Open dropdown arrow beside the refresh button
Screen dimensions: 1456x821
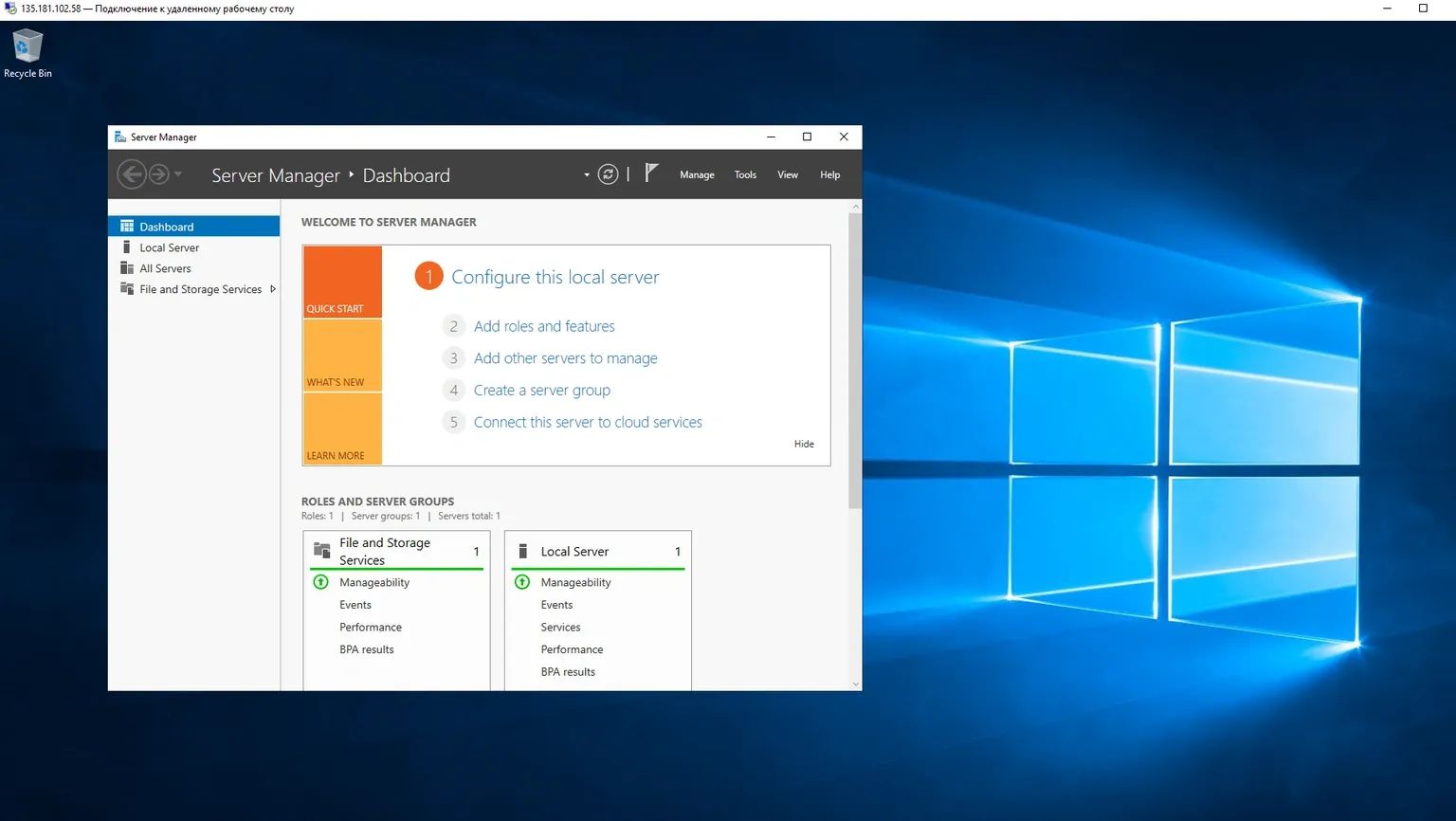coord(587,175)
